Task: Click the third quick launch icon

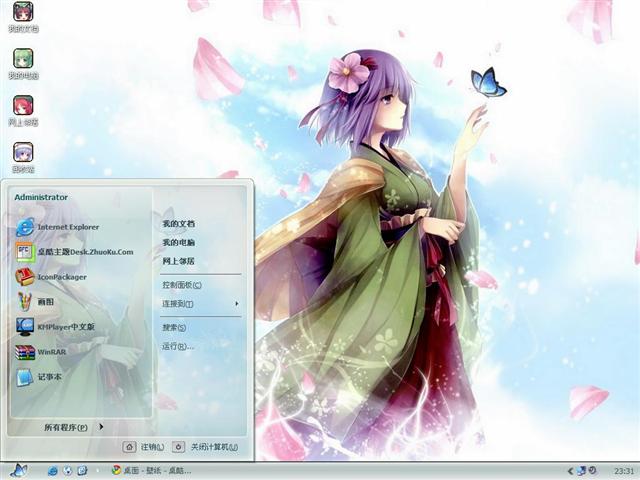Action: 82,471
